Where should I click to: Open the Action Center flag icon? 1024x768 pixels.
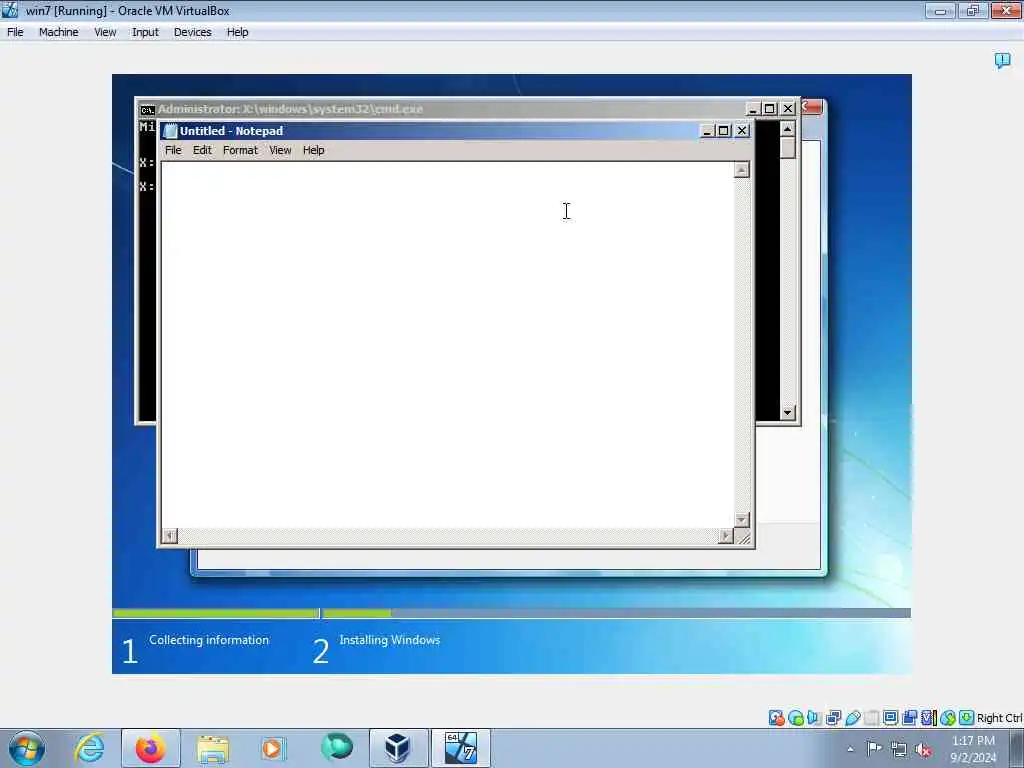coord(874,749)
